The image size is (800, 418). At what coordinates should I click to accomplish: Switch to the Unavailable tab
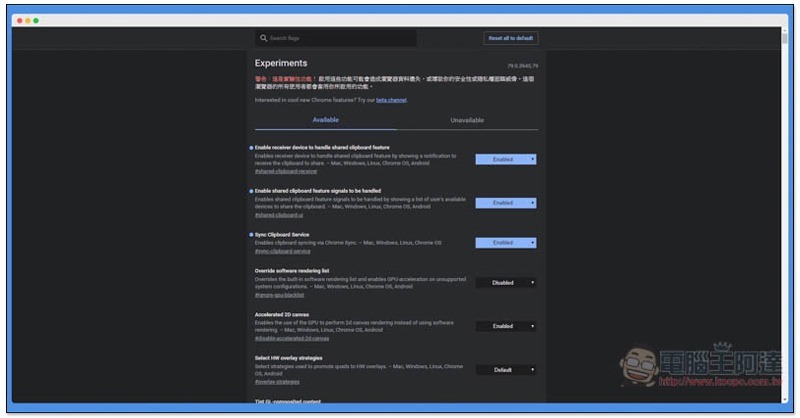[467, 120]
